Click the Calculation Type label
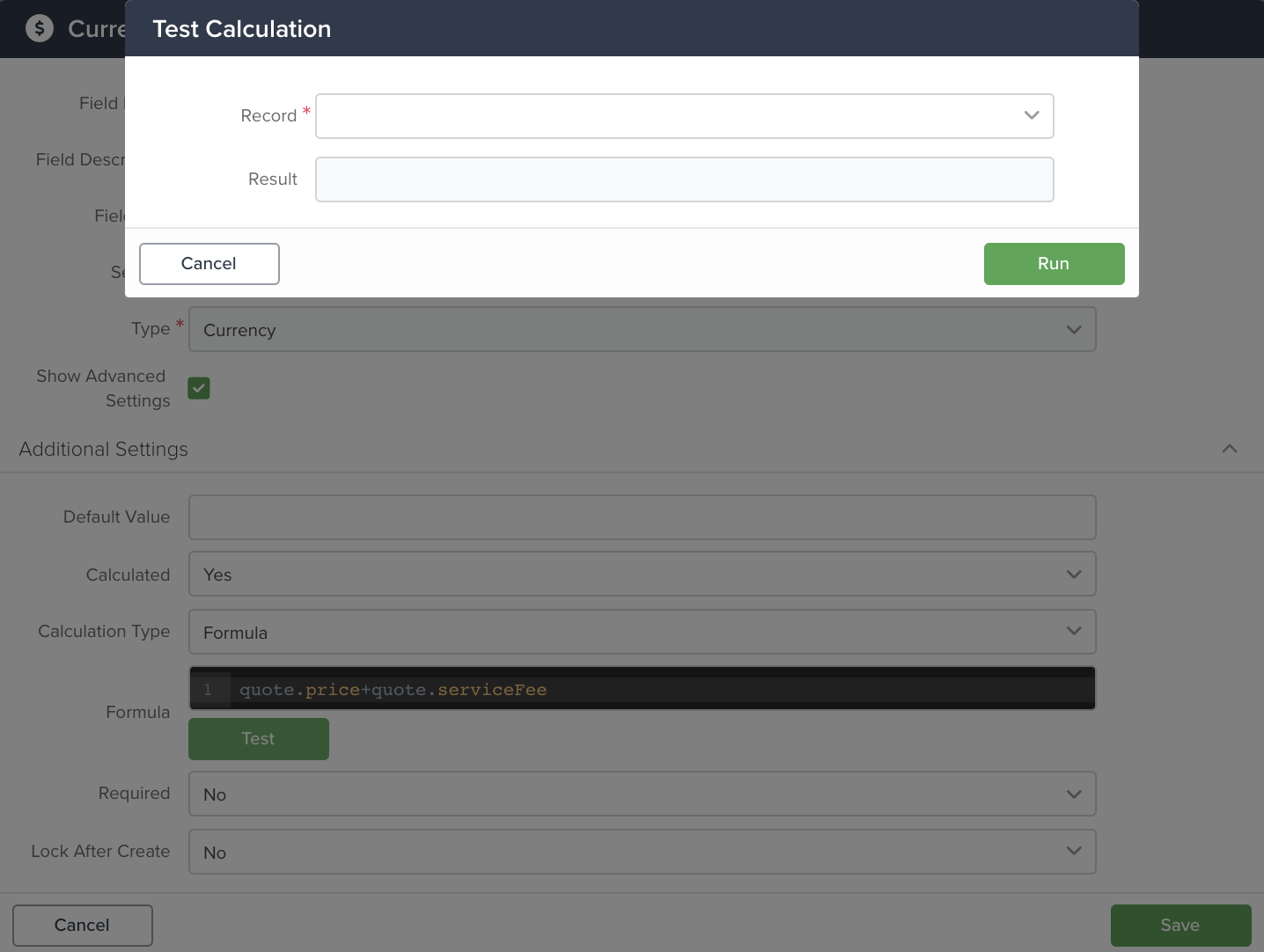1264x952 pixels. pyautogui.click(x=104, y=631)
